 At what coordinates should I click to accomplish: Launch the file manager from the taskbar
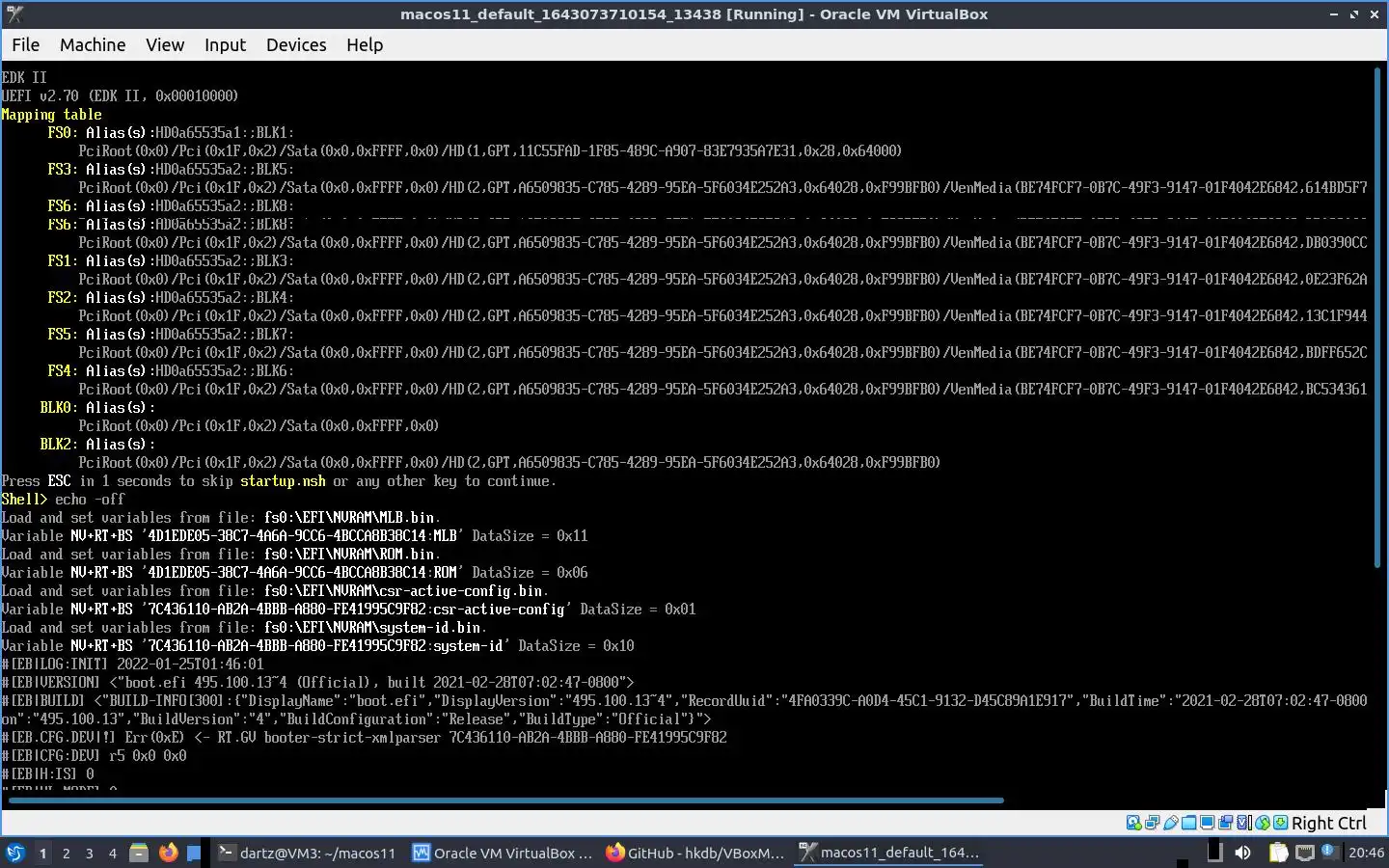pos(139,853)
